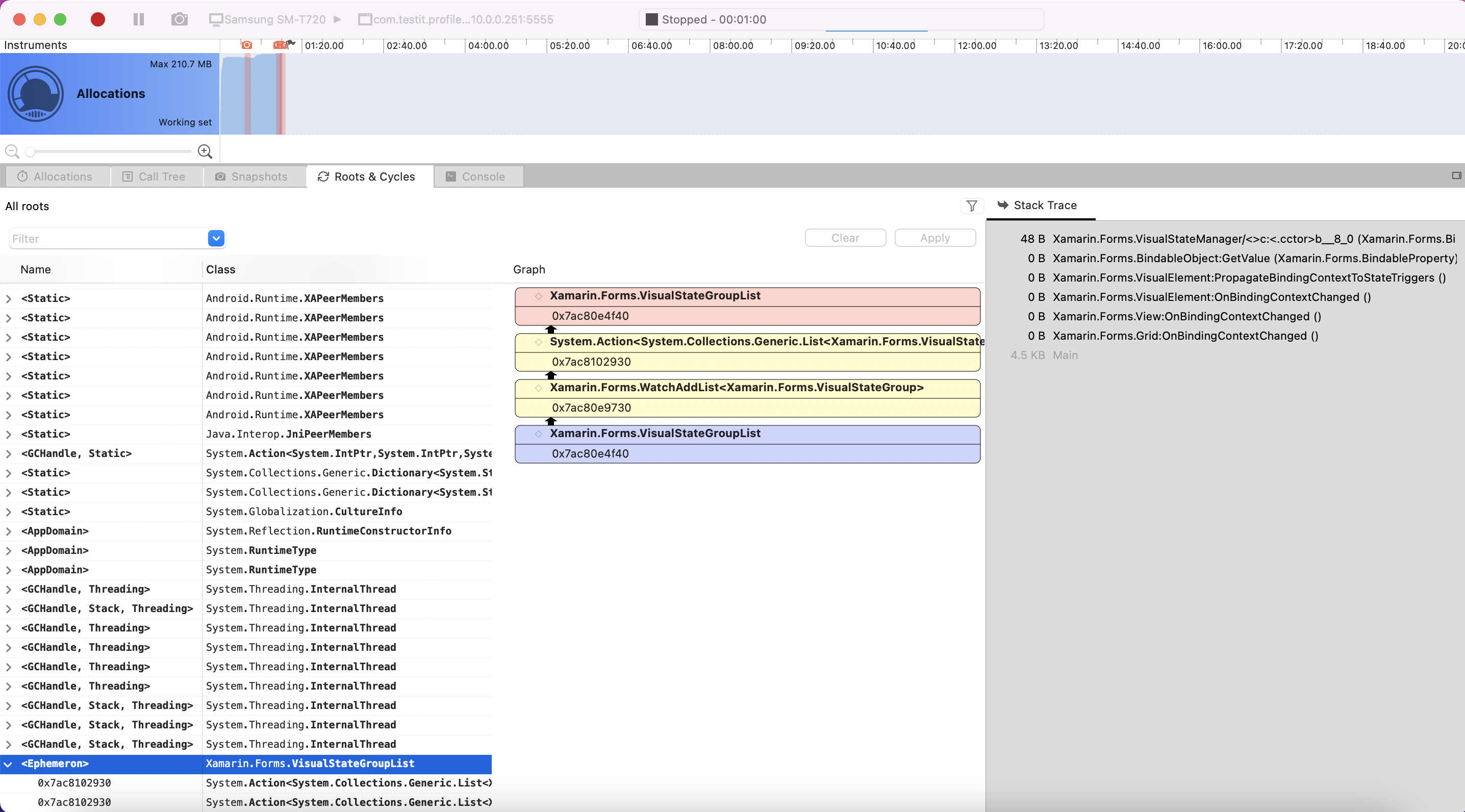This screenshot has width=1465, height=812.
Task: Click the Apply button
Action: (x=934, y=238)
